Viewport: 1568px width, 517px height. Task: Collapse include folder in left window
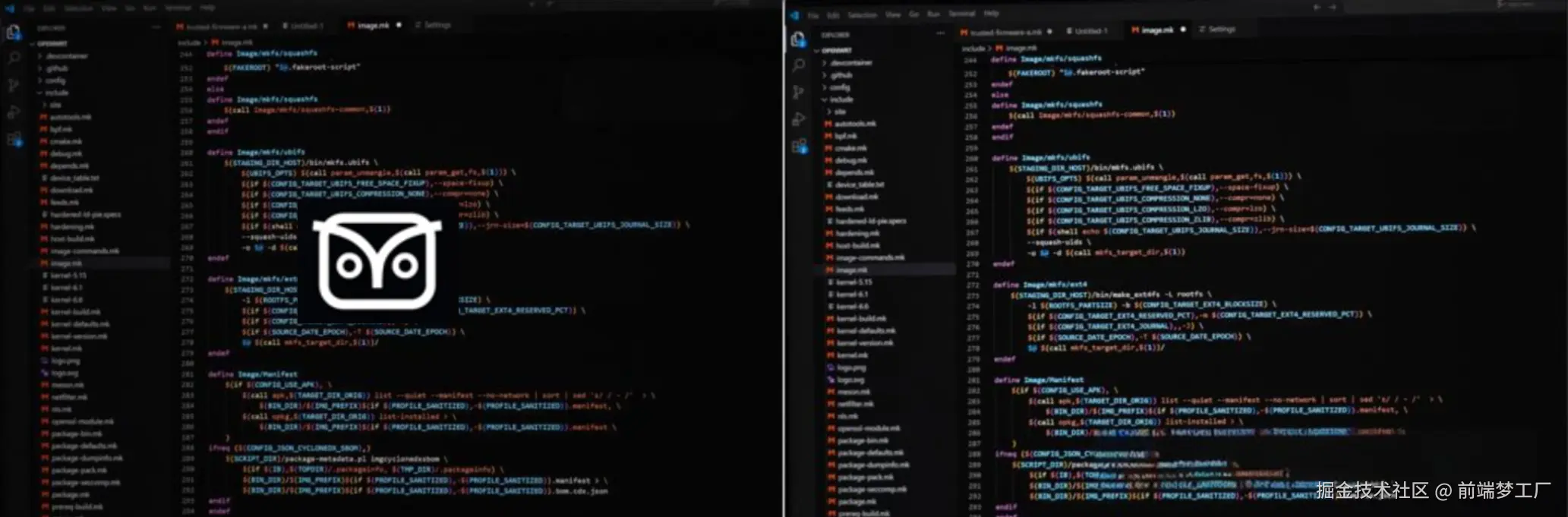(56, 93)
